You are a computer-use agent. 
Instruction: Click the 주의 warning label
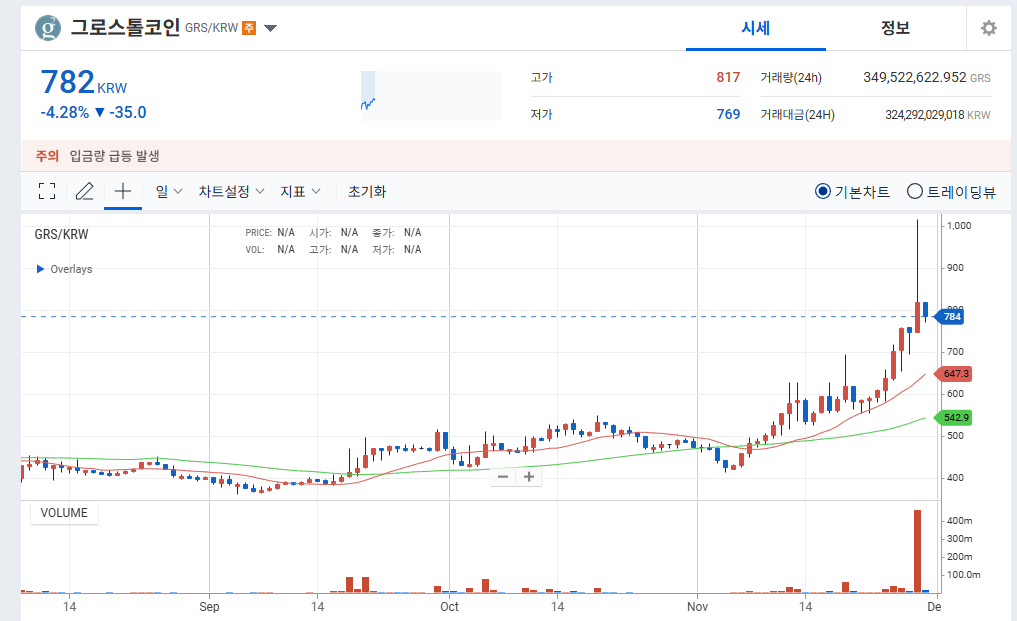pos(47,156)
